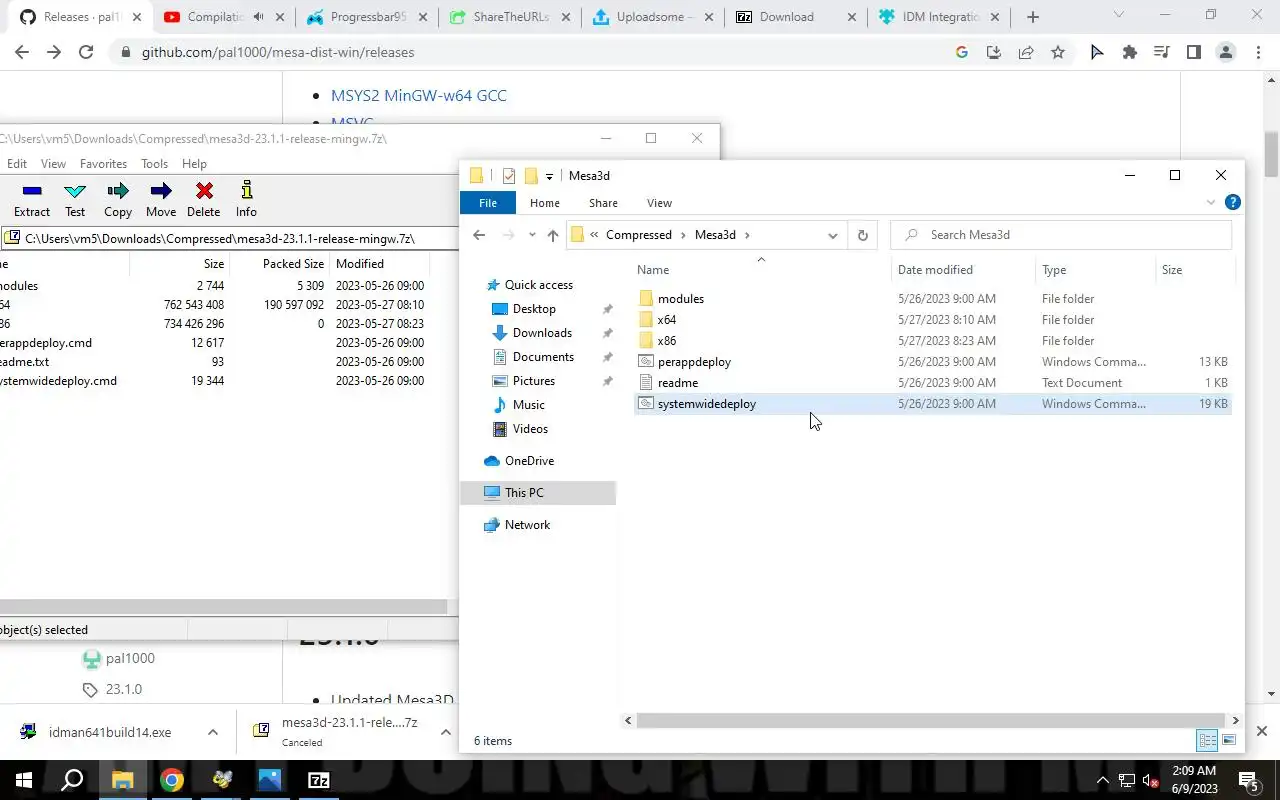The width and height of the screenshot is (1280, 800).
Task: Open idman641build14.exe download options
Action: (x=213, y=732)
